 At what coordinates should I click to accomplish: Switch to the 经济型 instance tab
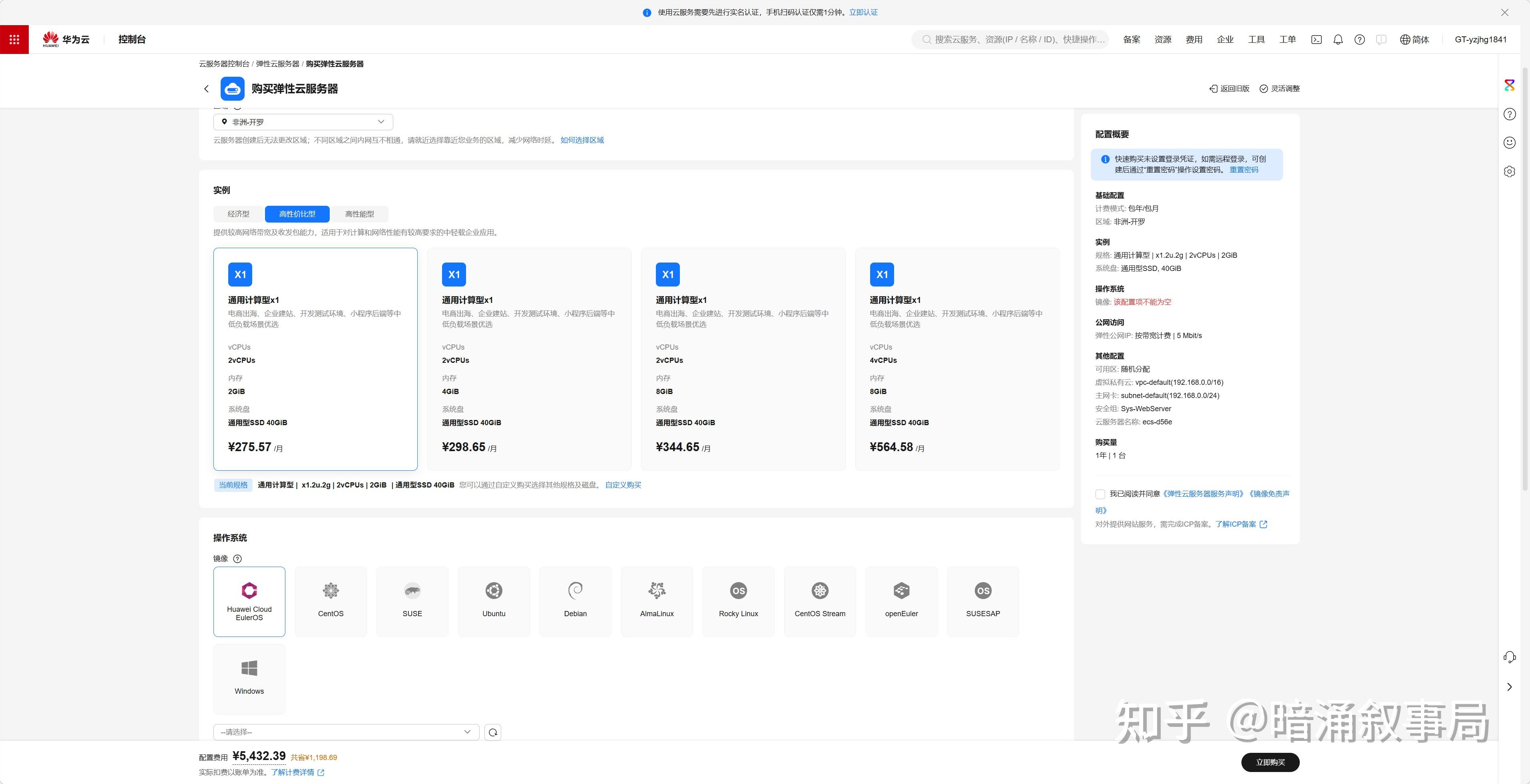238,214
